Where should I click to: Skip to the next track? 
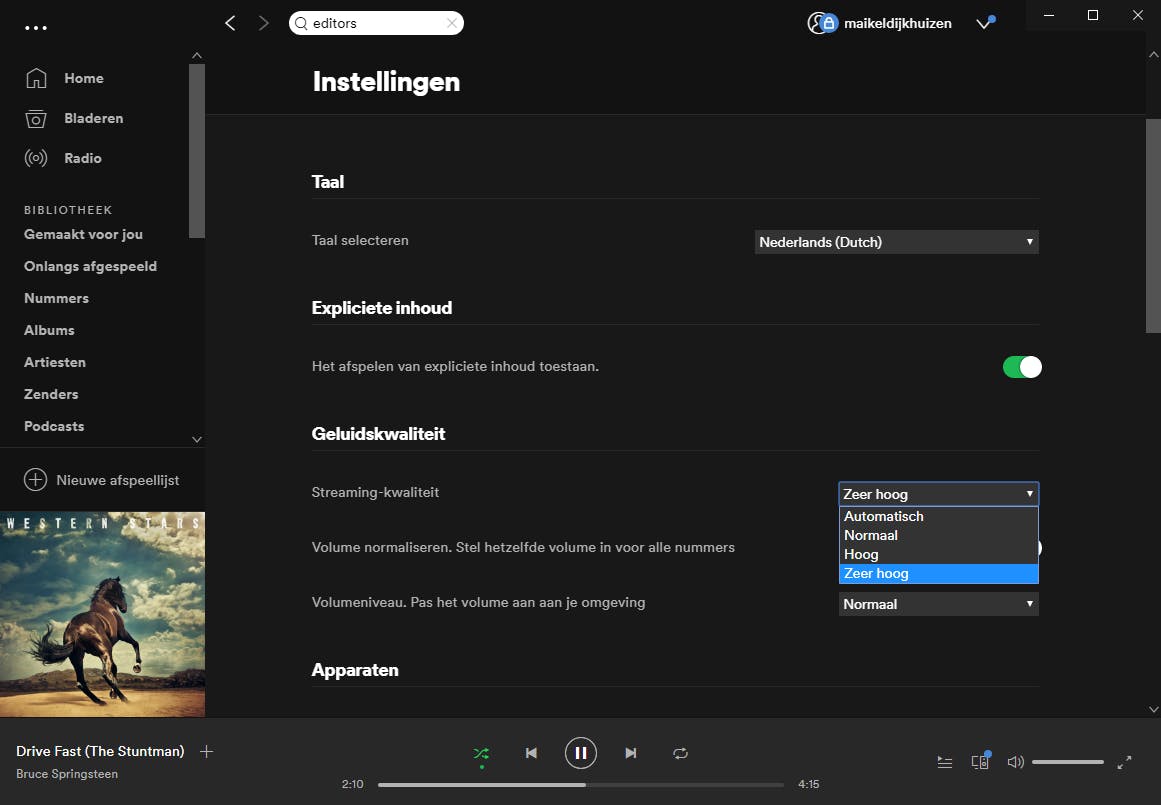click(630, 753)
